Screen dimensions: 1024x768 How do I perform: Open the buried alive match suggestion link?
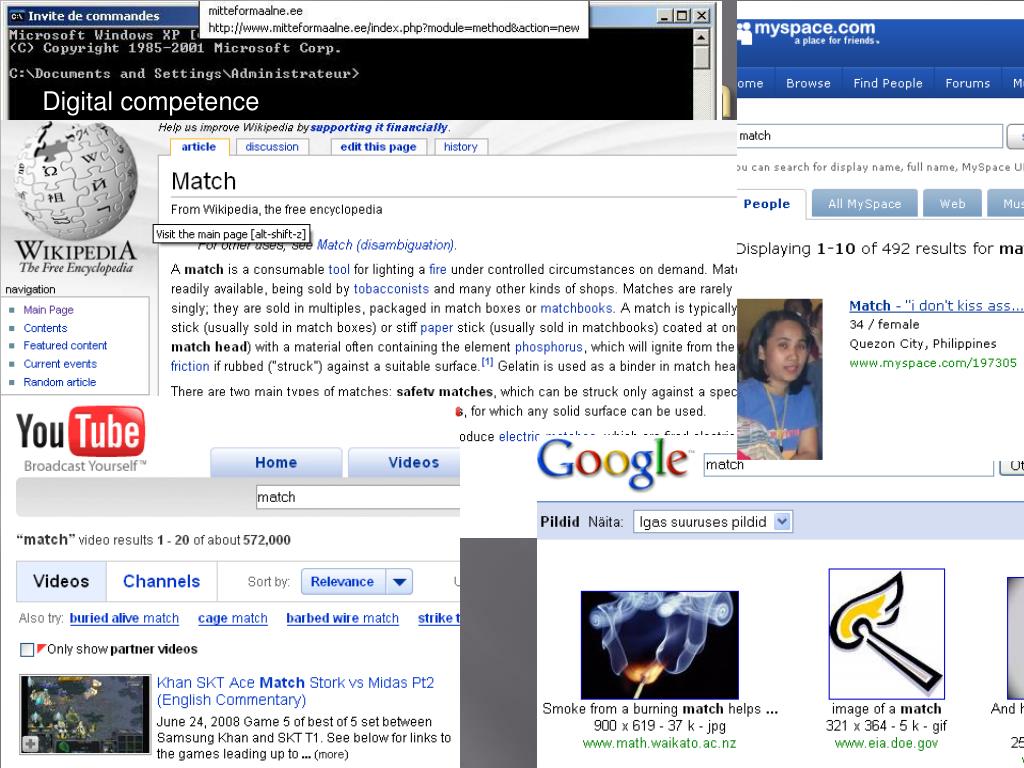pos(124,619)
